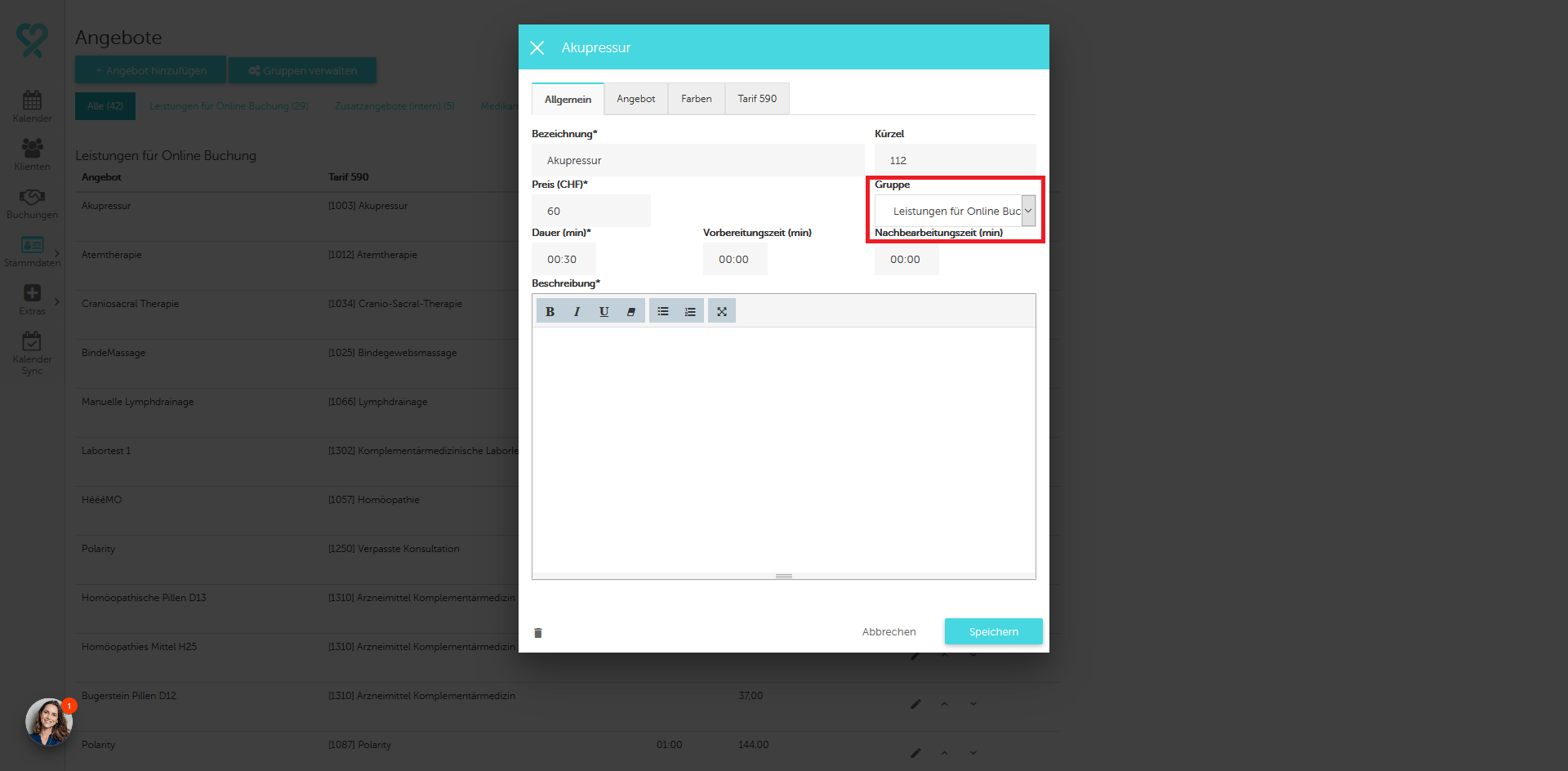Image resolution: width=1568 pixels, height=771 pixels.
Task: Click the trash icon to delete offer
Action: (x=538, y=633)
